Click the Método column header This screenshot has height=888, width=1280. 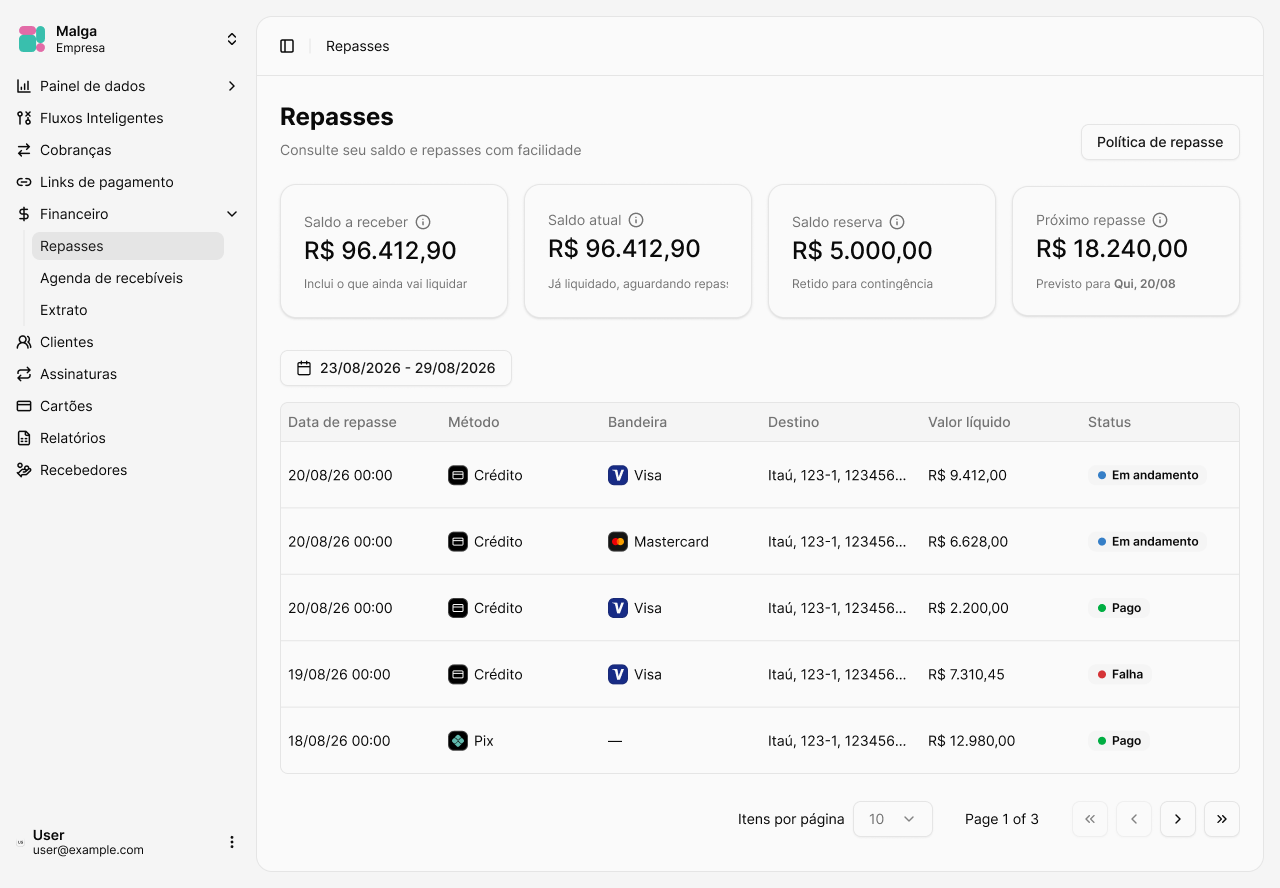tap(473, 422)
